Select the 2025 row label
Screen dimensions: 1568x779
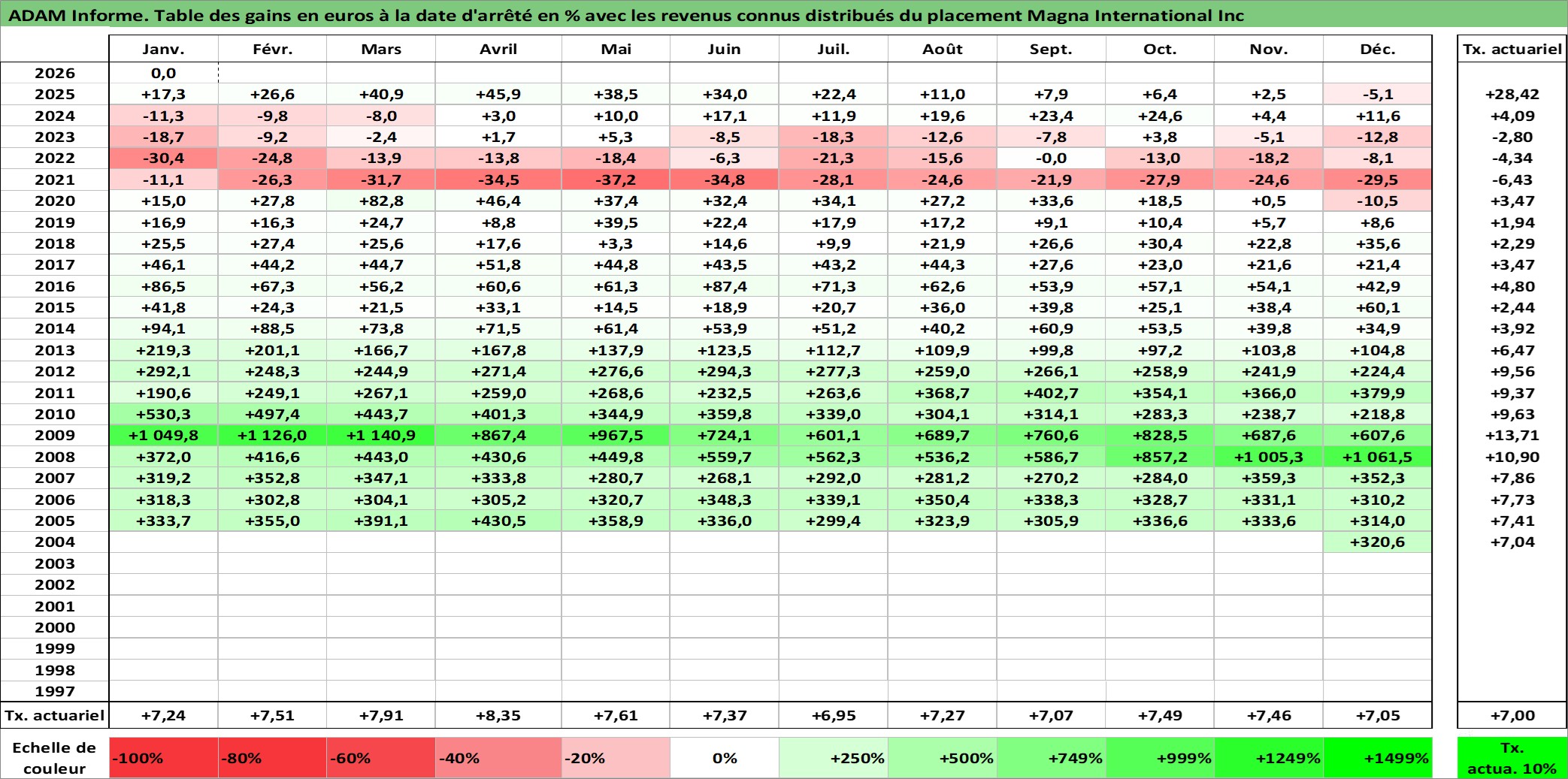[x=55, y=94]
